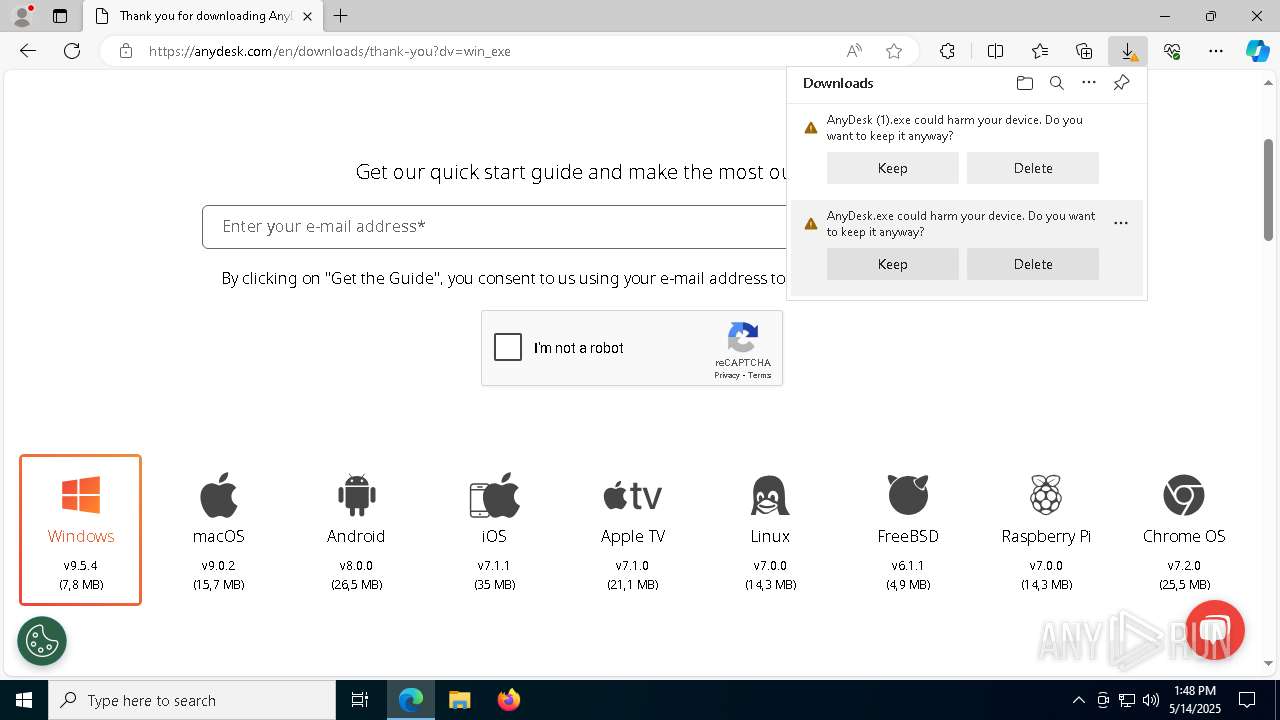The width and height of the screenshot is (1280, 720).
Task: Keep AnyDesk (1).exe download
Action: (893, 168)
